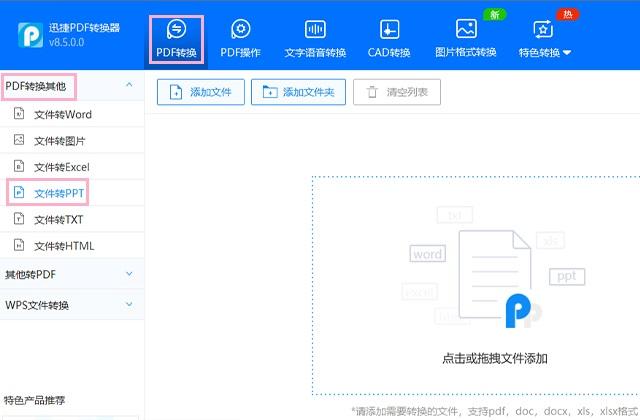Expand the 其他转PDF section chevron

[x=129, y=273]
